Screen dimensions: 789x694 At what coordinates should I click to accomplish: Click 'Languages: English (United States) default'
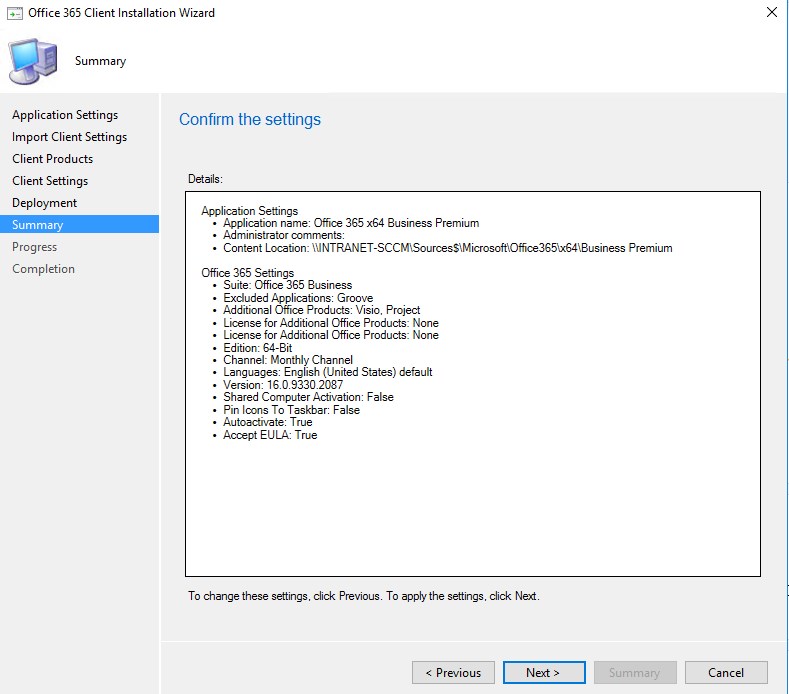[328, 372]
